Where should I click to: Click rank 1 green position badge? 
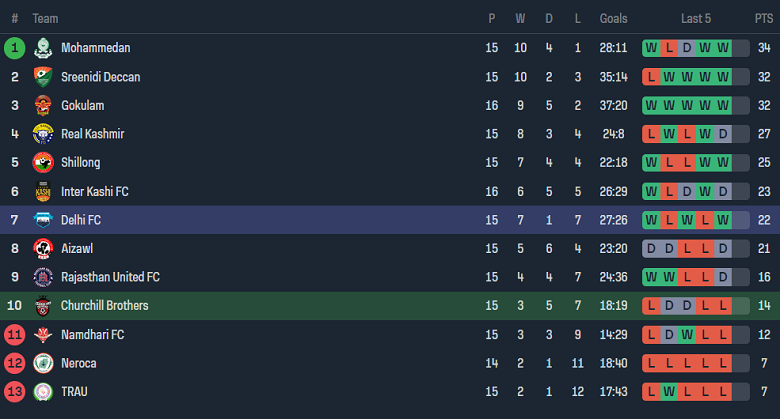click(x=14, y=48)
